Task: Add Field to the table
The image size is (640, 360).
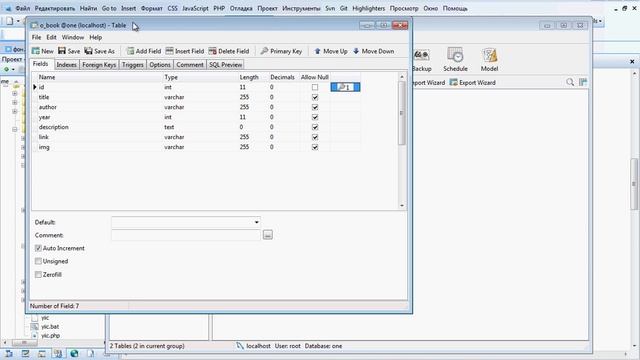Action: pos(143,51)
